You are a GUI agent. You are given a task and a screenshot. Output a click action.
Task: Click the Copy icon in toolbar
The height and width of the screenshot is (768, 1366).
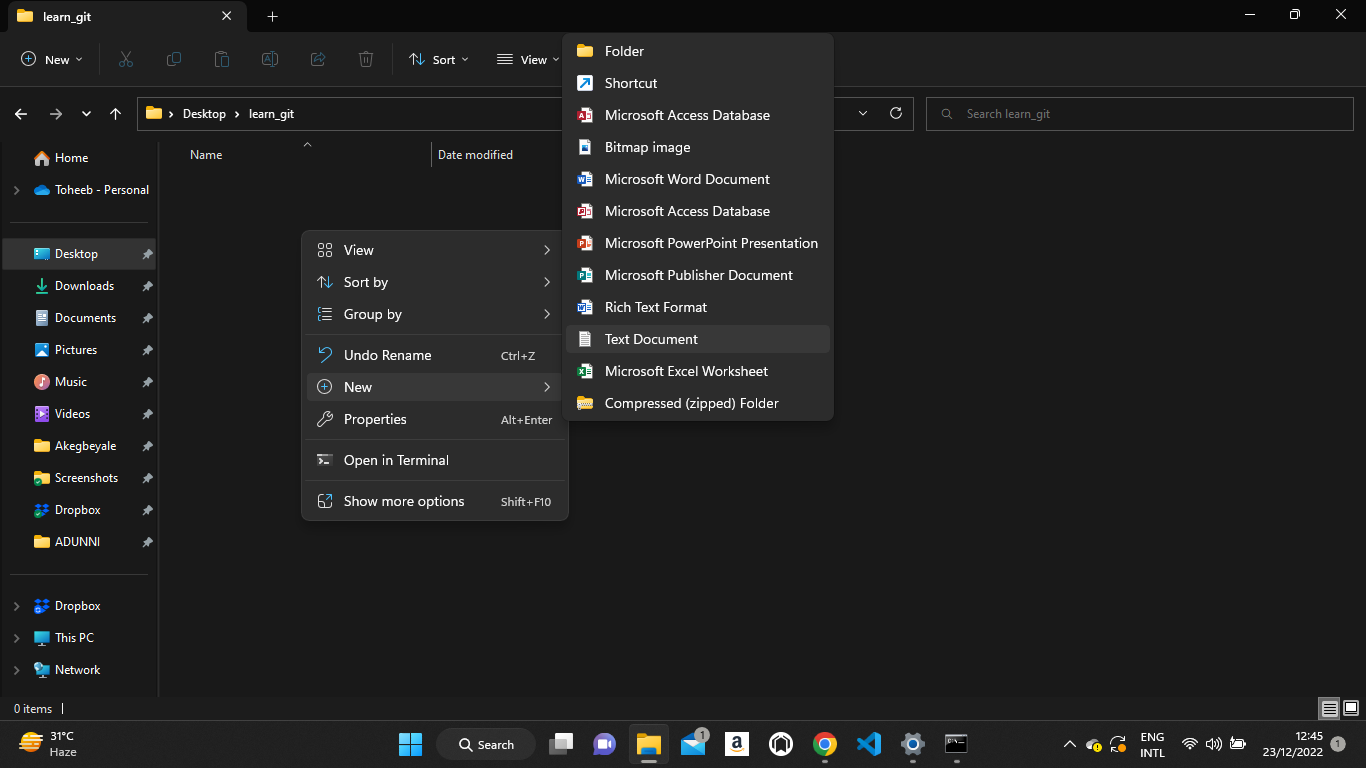tap(173, 60)
